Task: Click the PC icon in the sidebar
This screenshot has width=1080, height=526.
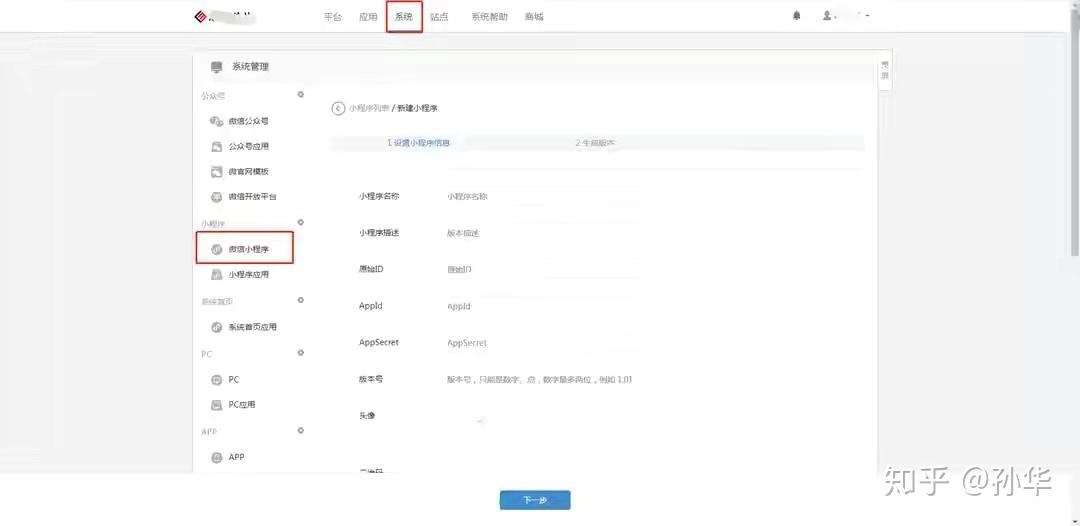Action: (216, 379)
